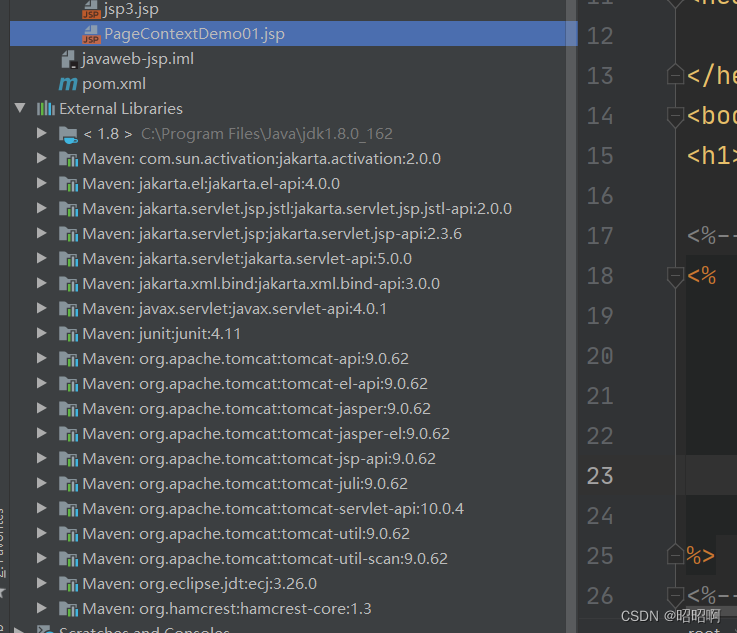The width and height of the screenshot is (737, 633).
Task: Click tomcat-servlet-api:10.0.4 library icon
Action: coord(69,509)
